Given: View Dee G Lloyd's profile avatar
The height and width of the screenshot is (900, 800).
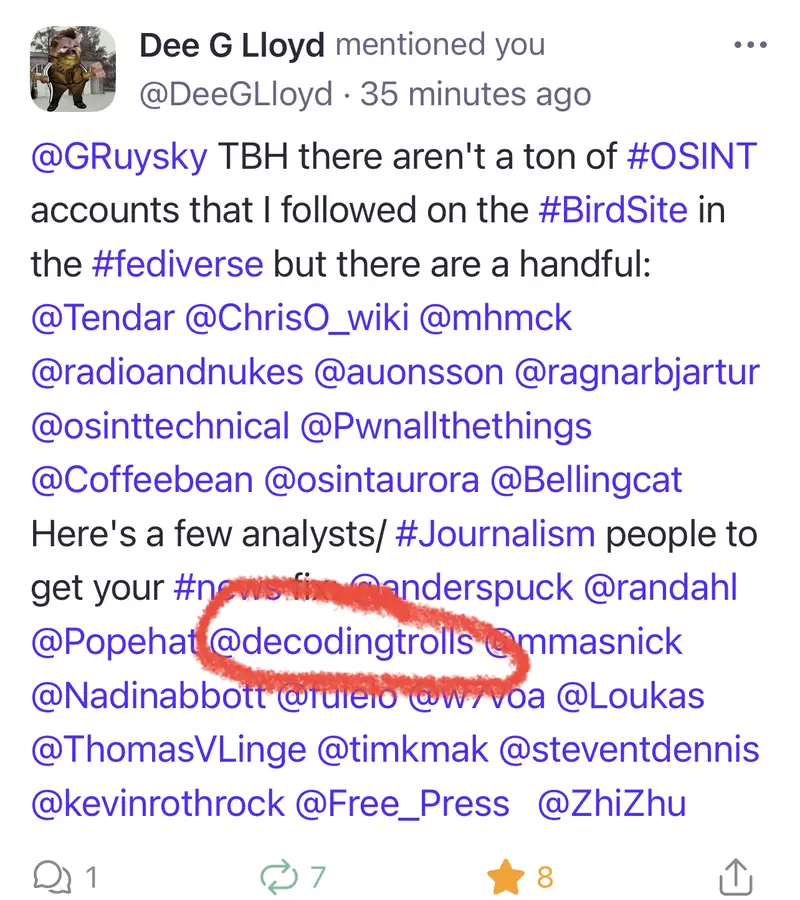Looking at the screenshot, I should [x=72, y=68].
